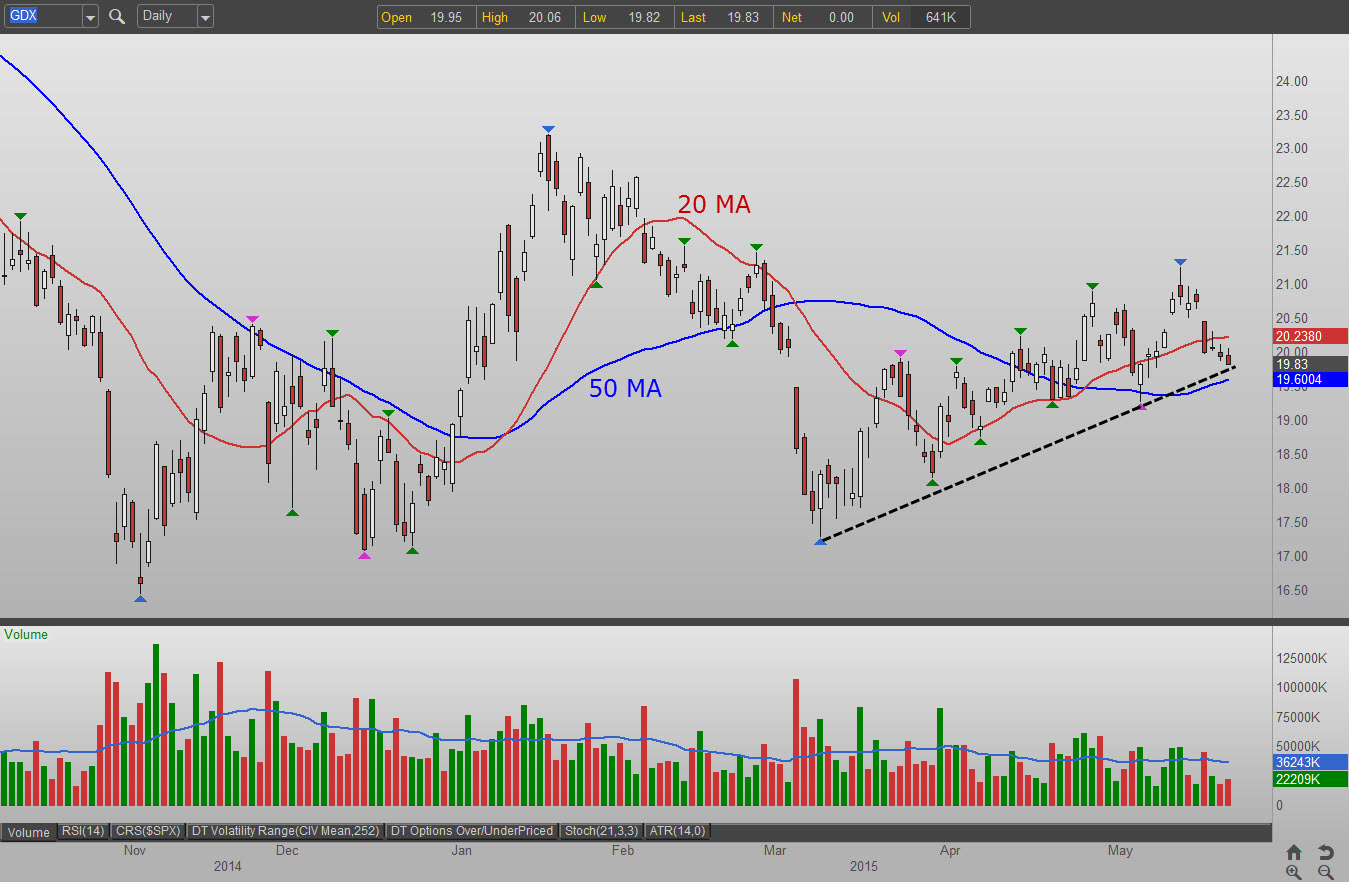Click the Last 19.83 quote field
The width and height of the screenshot is (1349, 882).
(723, 17)
